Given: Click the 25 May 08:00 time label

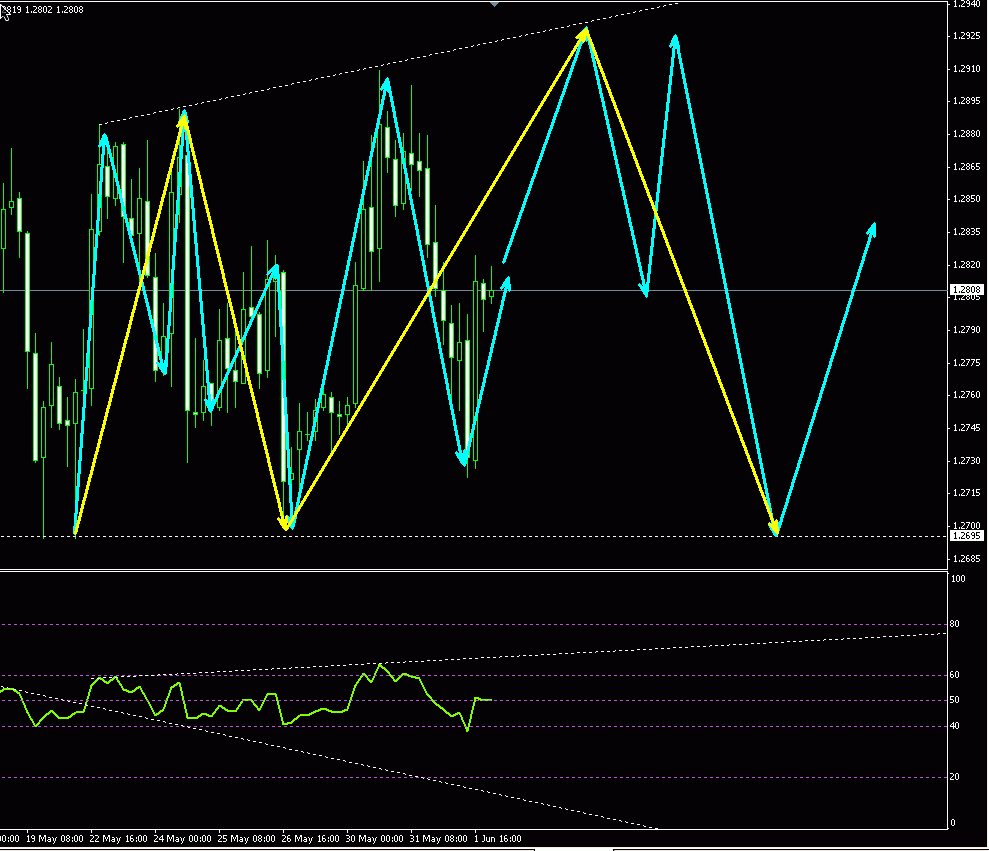Looking at the screenshot, I should (247, 838).
